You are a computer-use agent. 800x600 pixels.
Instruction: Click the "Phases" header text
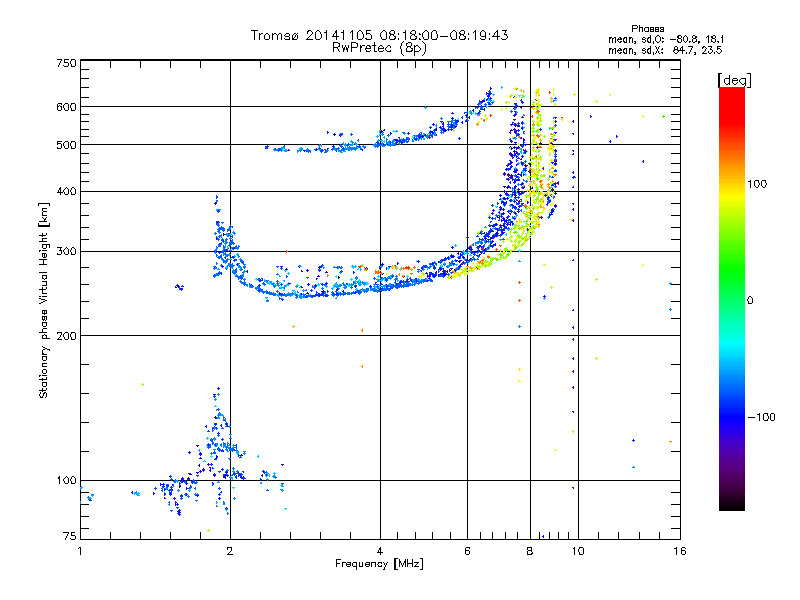click(x=647, y=29)
